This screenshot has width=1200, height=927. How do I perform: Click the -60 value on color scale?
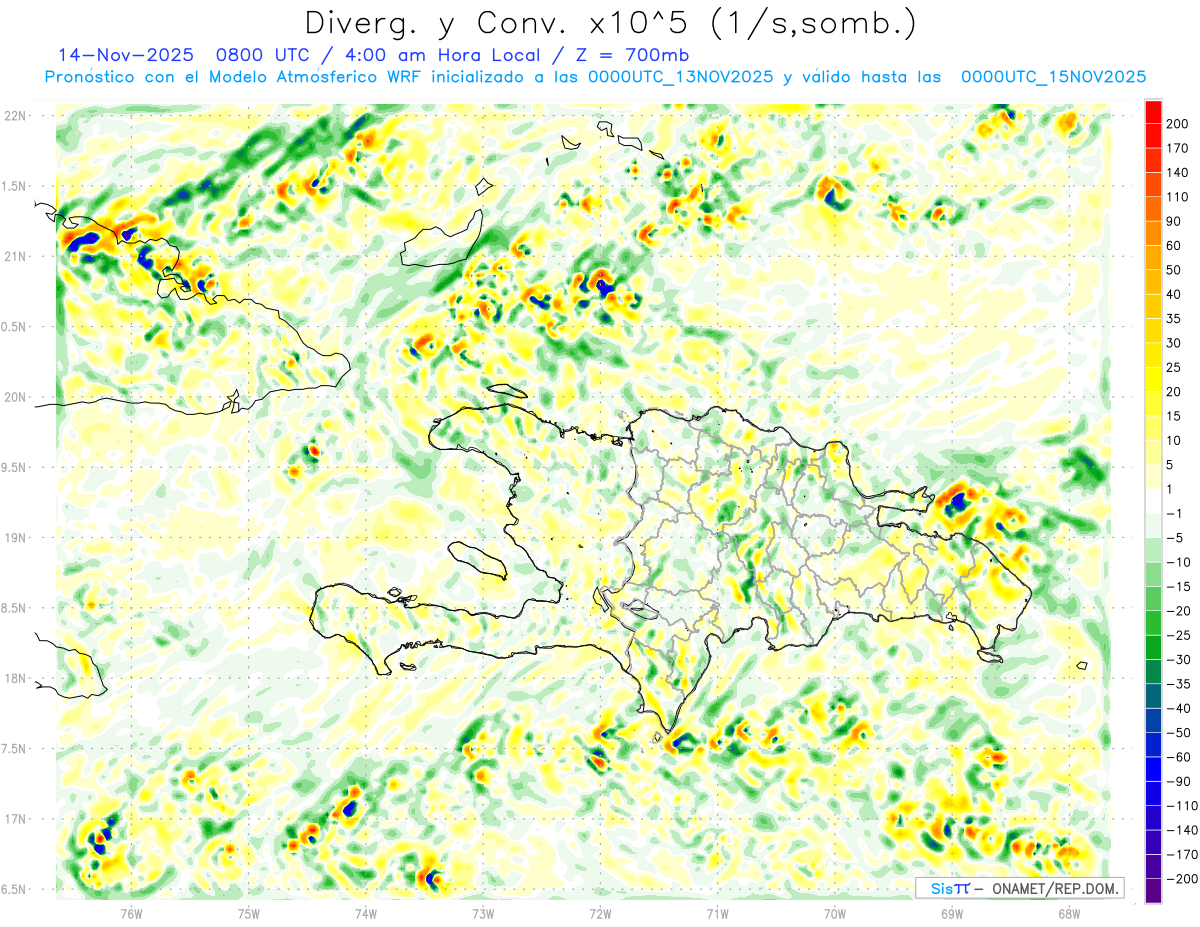tap(1178, 758)
